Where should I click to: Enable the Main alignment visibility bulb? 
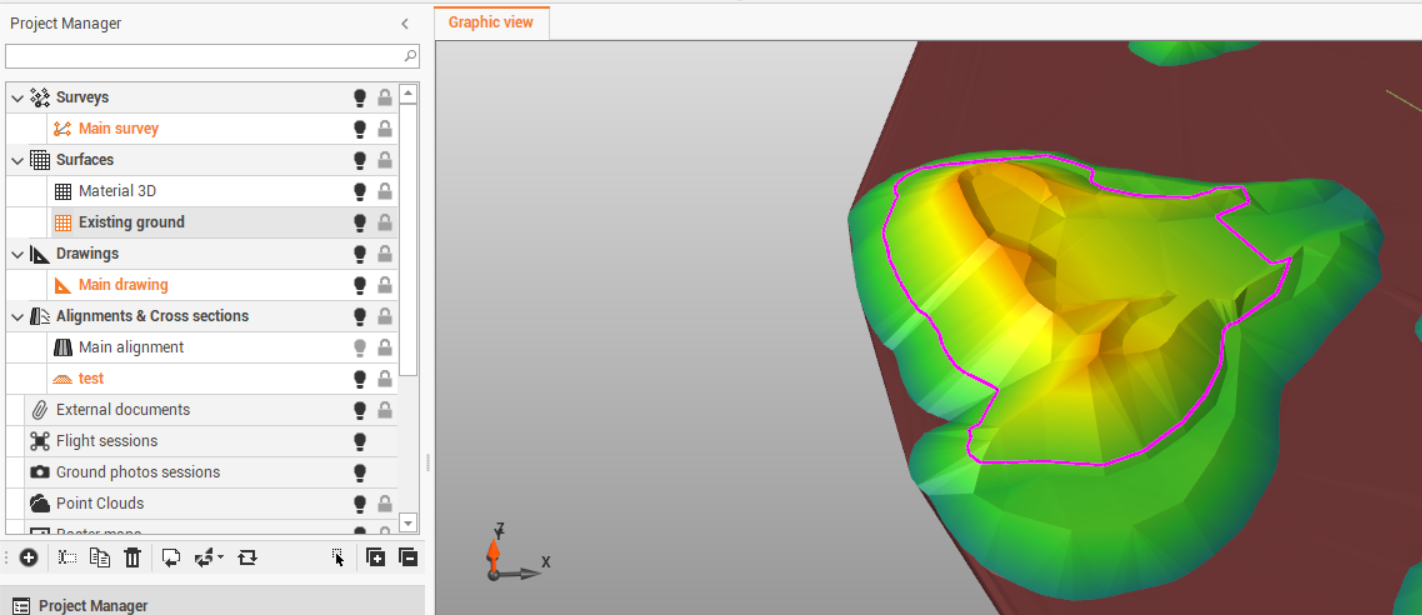tap(359, 347)
